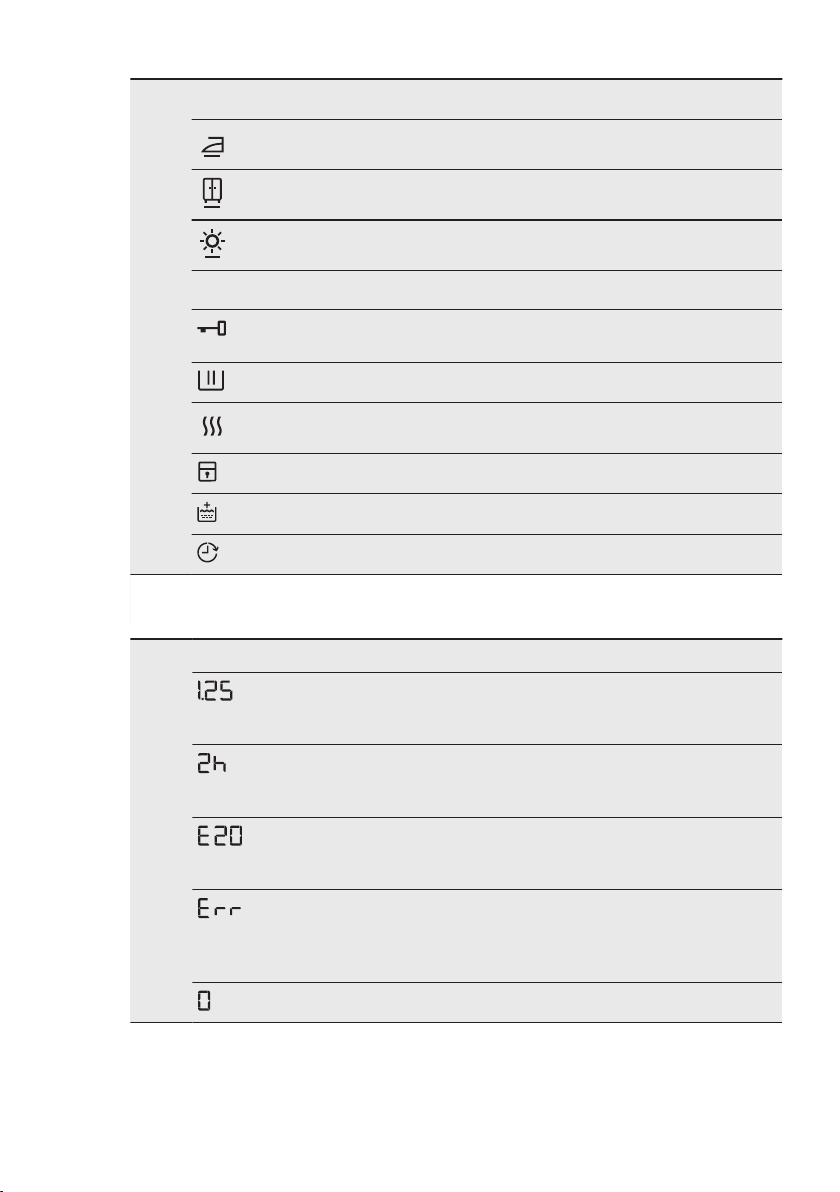Select the three wavy drying lines icon

[211, 427]
